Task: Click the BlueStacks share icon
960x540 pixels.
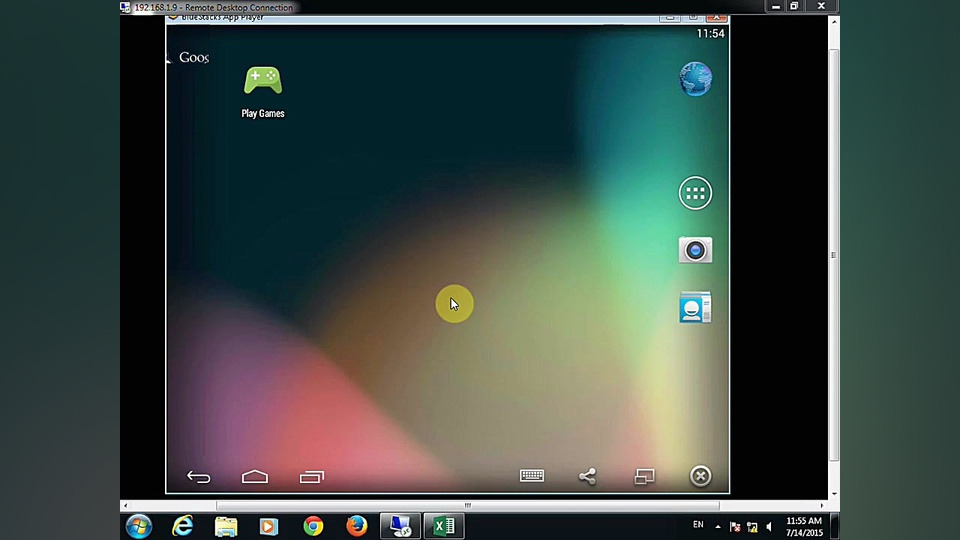Action: [x=587, y=476]
